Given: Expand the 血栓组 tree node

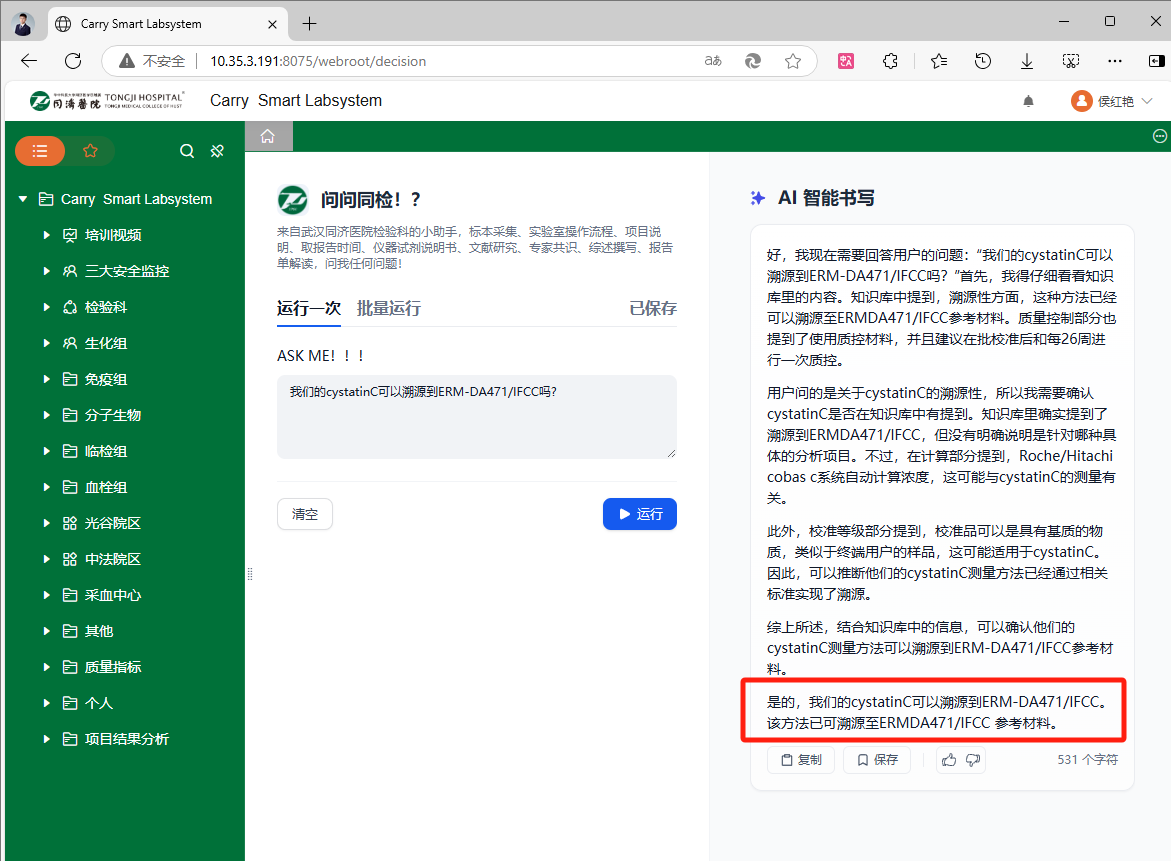Looking at the screenshot, I should (x=46, y=487).
